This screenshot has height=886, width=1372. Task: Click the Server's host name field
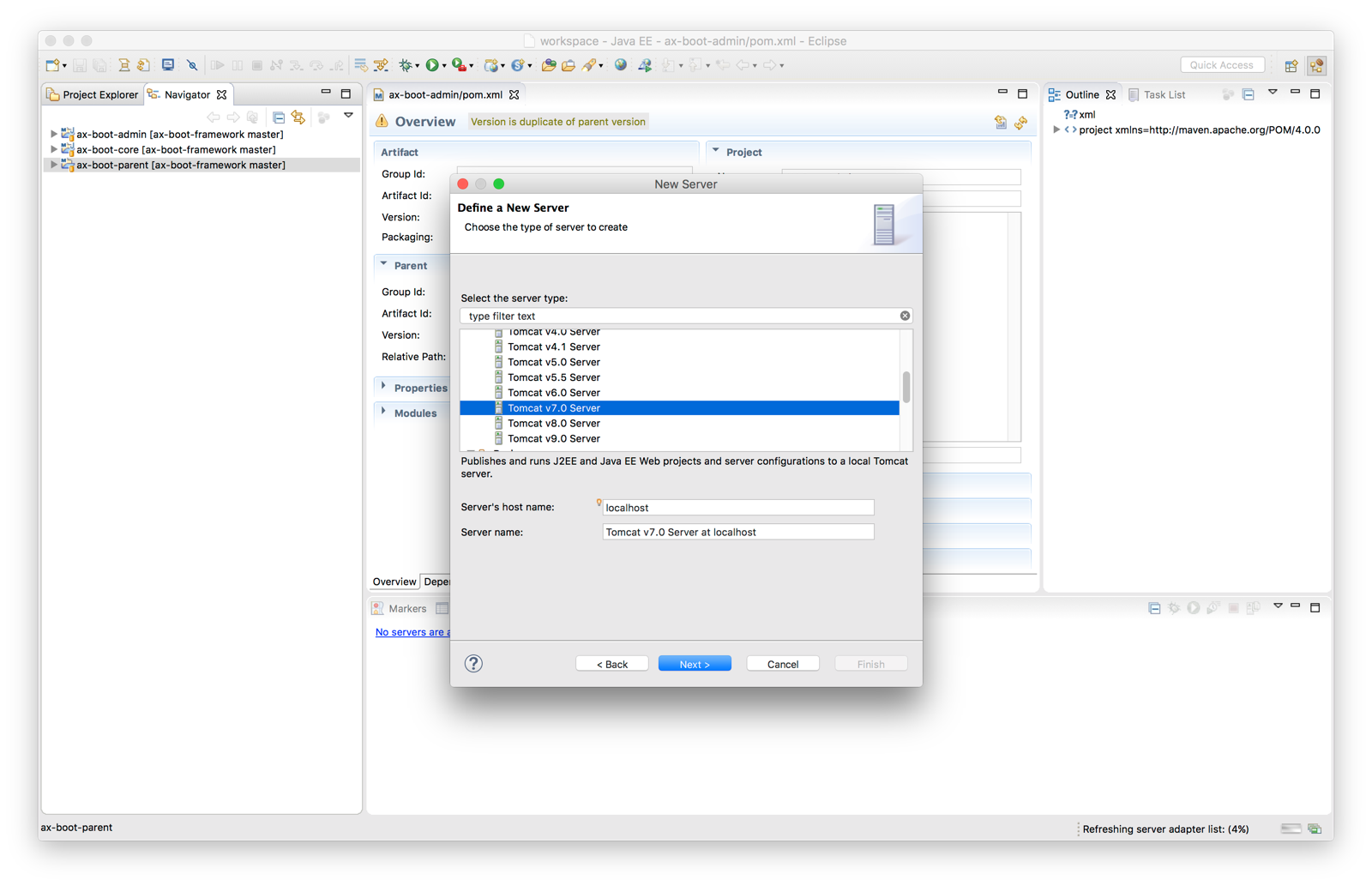tap(738, 508)
